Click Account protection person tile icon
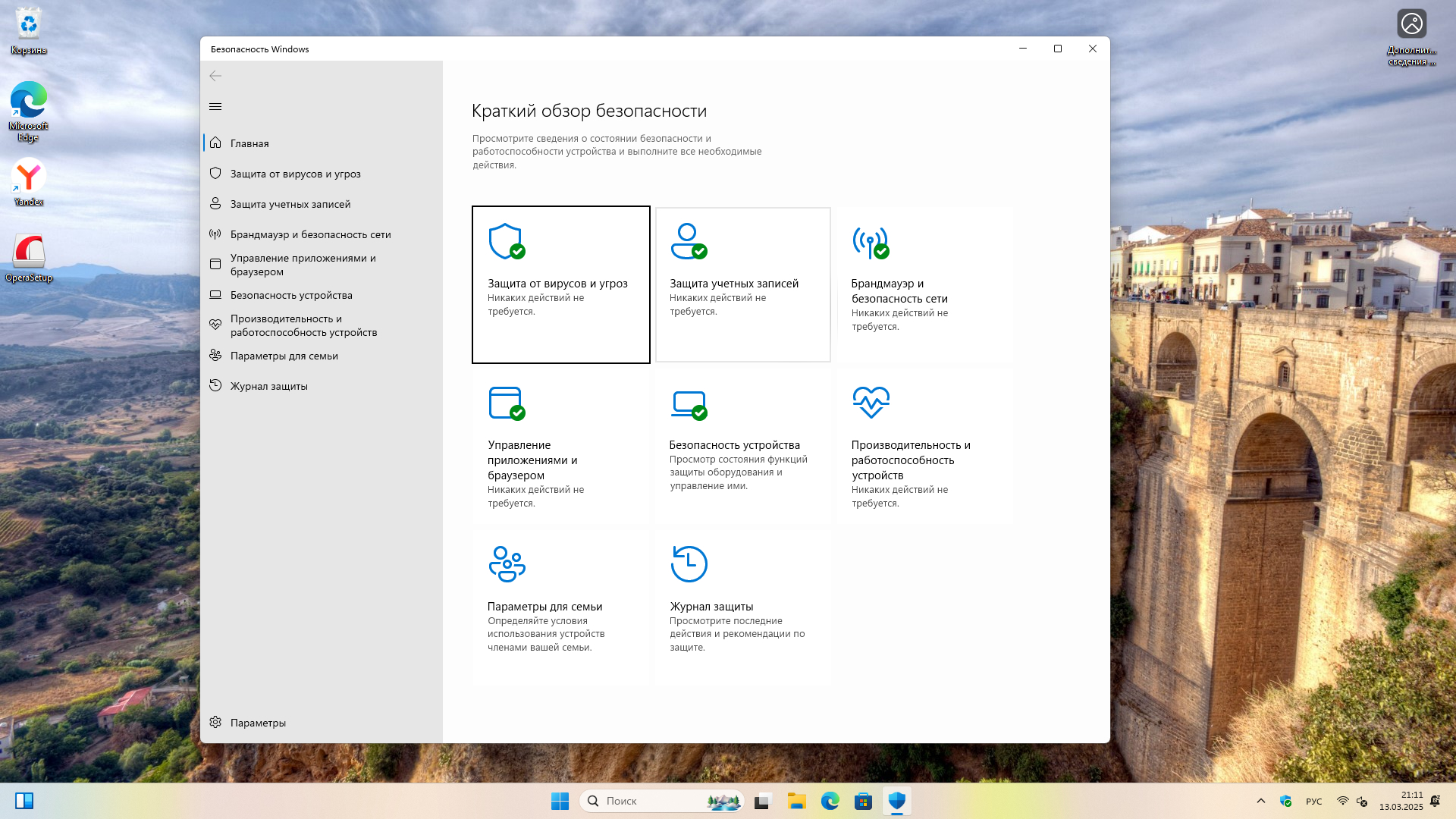This screenshot has height=819, width=1456. click(689, 241)
